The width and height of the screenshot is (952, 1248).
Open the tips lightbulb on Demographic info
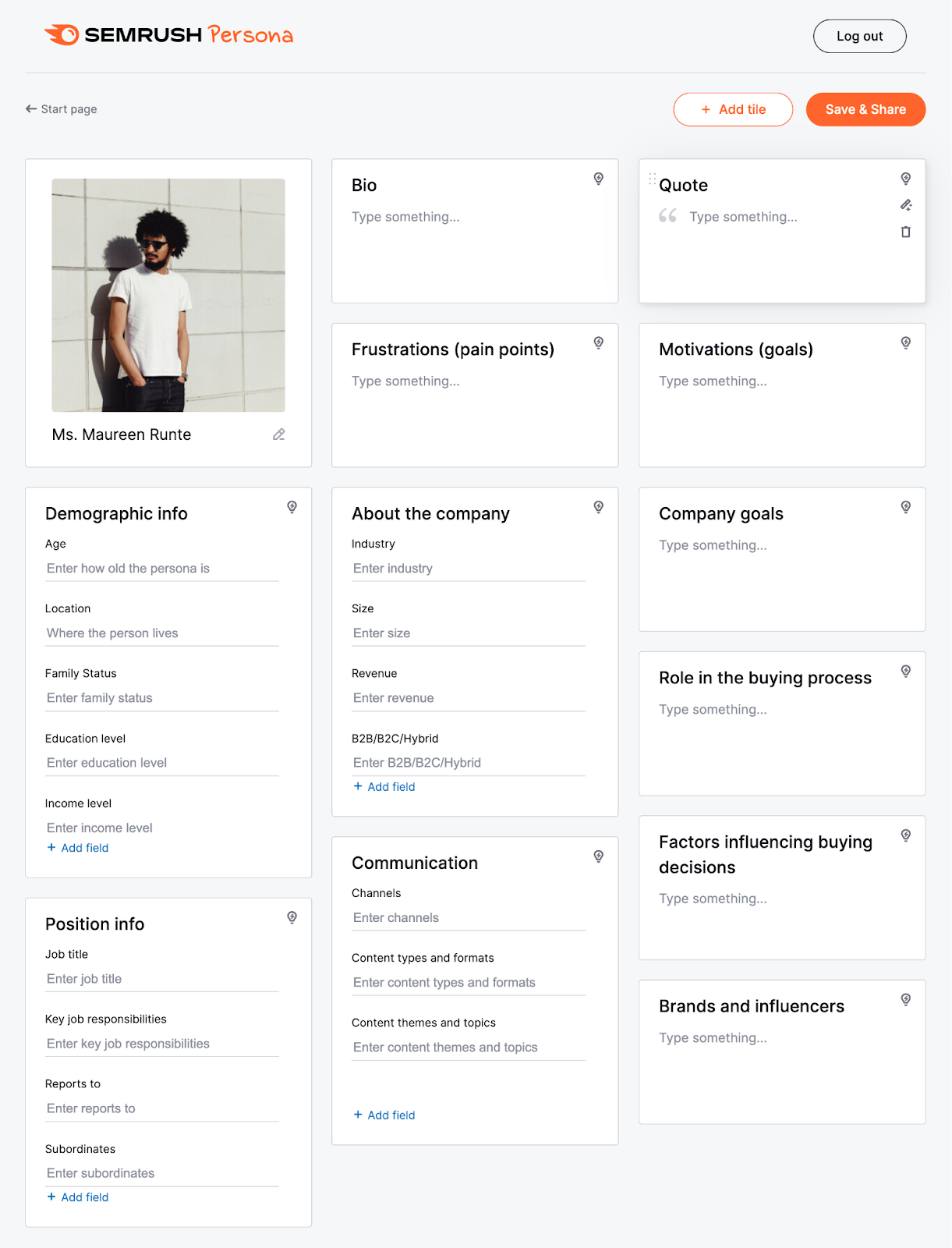point(292,507)
